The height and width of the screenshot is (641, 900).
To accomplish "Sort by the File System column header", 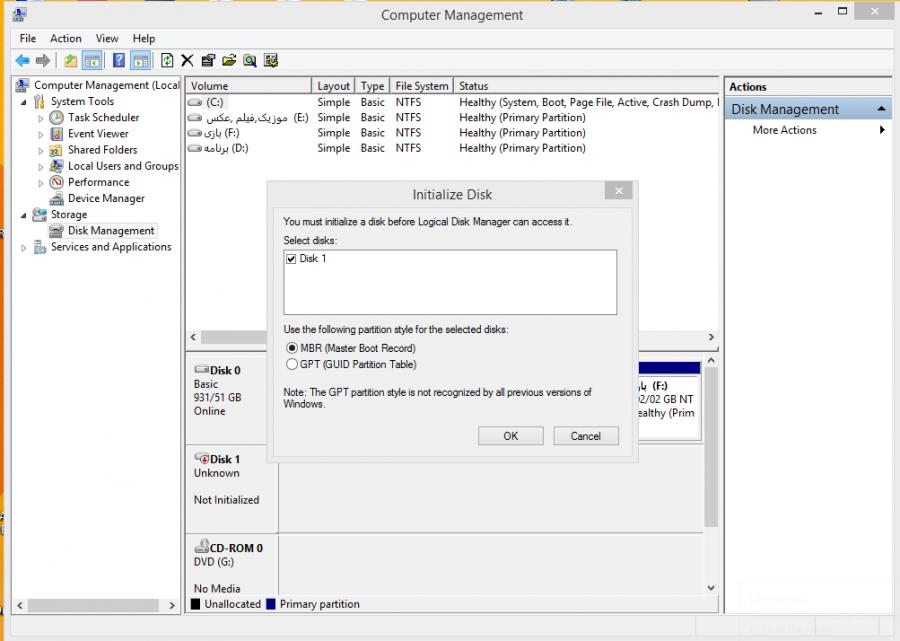I will pos(422,86).
